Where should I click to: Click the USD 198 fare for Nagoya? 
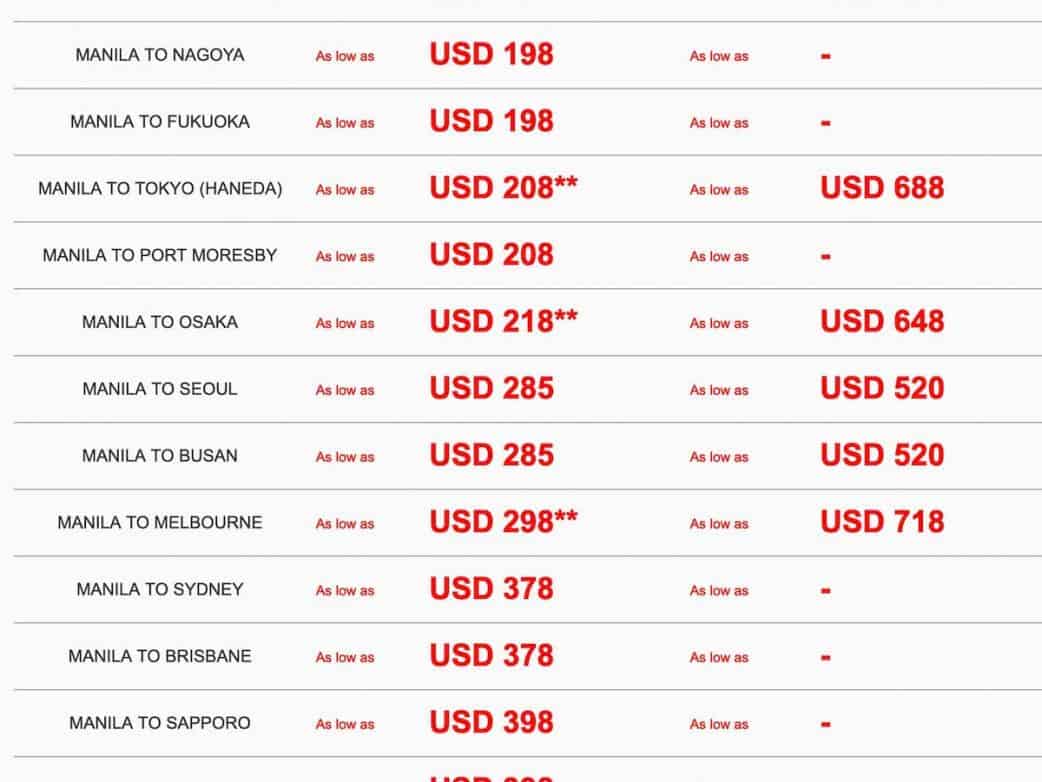(x=491, y=54)
